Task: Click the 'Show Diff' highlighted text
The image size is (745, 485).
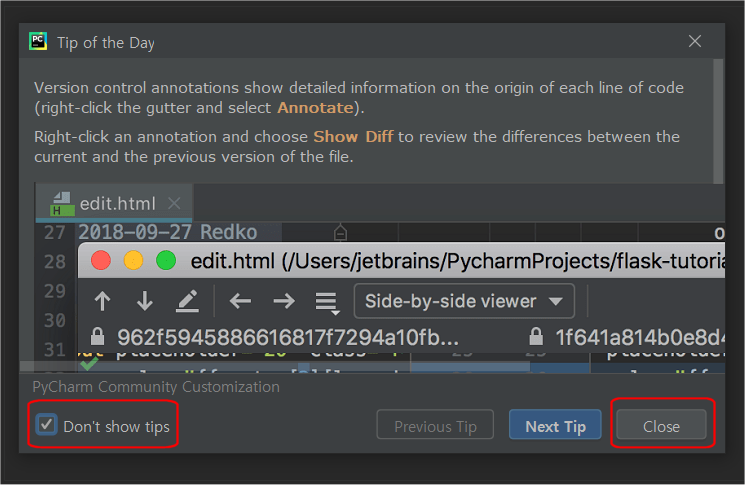Action: coord(353,137)
